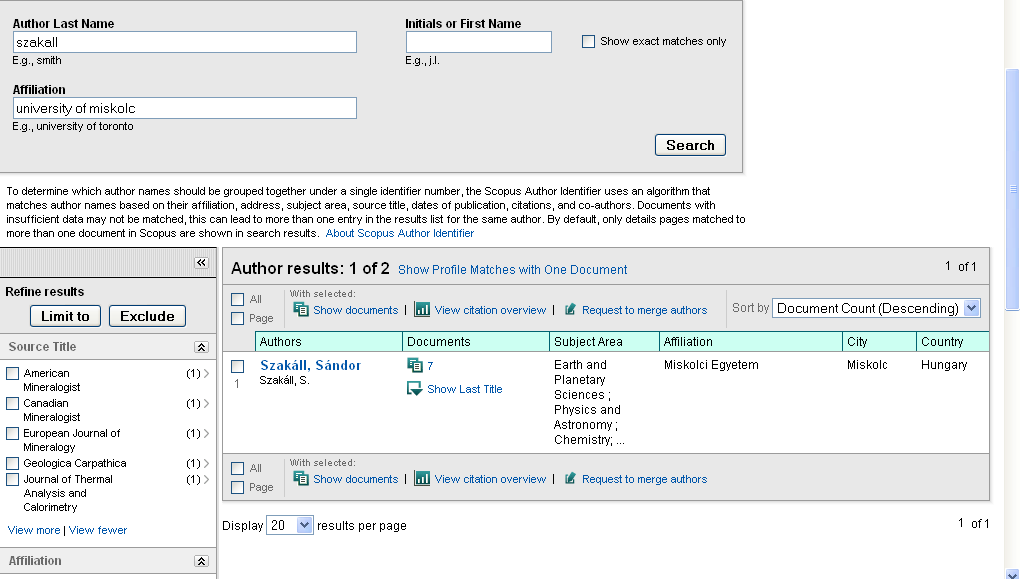Image resolution: width=1020 pixels, height=579 pixels.
Task: Click View more link
Action: (34, 530)
